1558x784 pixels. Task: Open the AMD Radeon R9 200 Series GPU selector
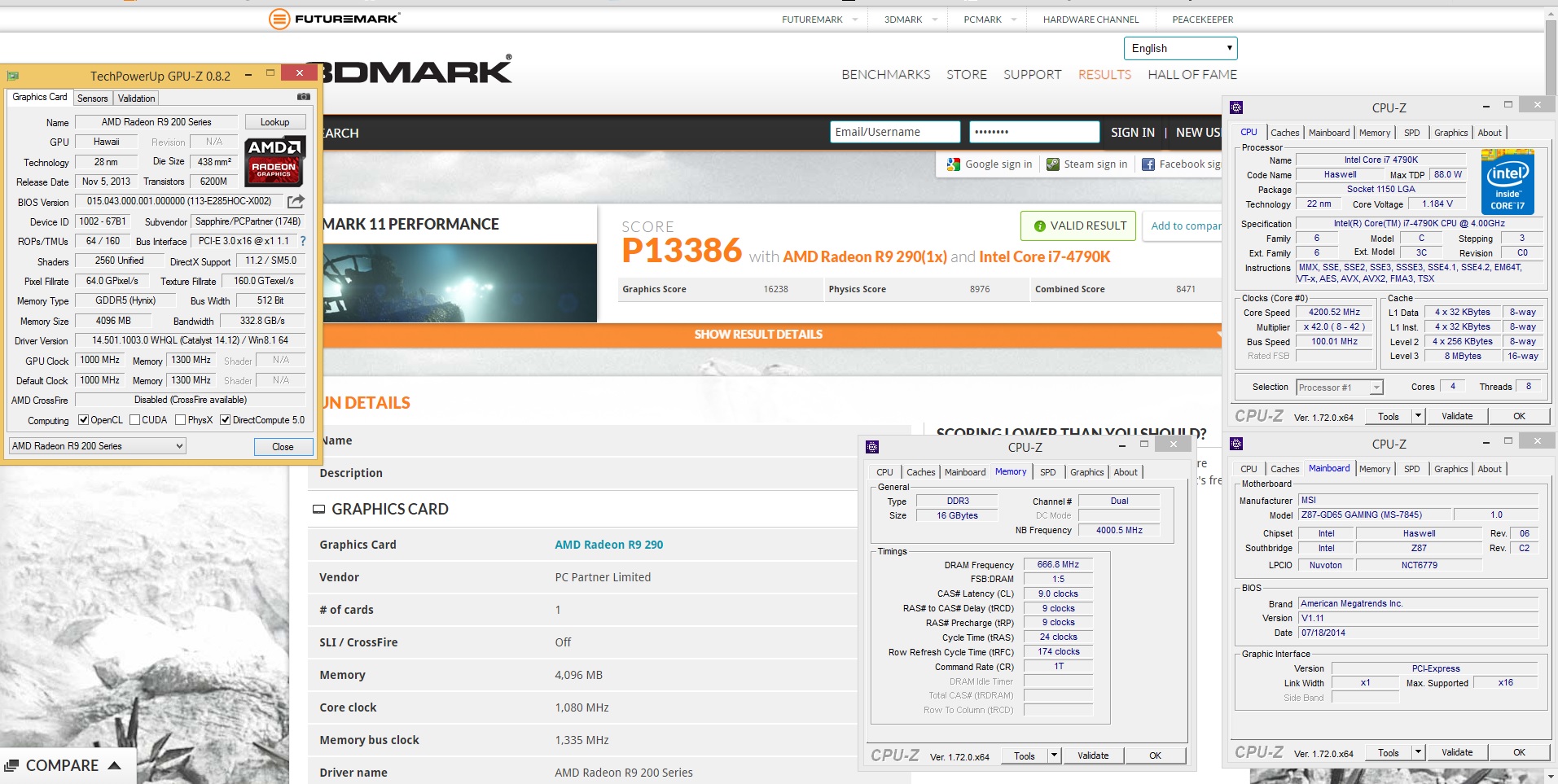tap(97, 446)
